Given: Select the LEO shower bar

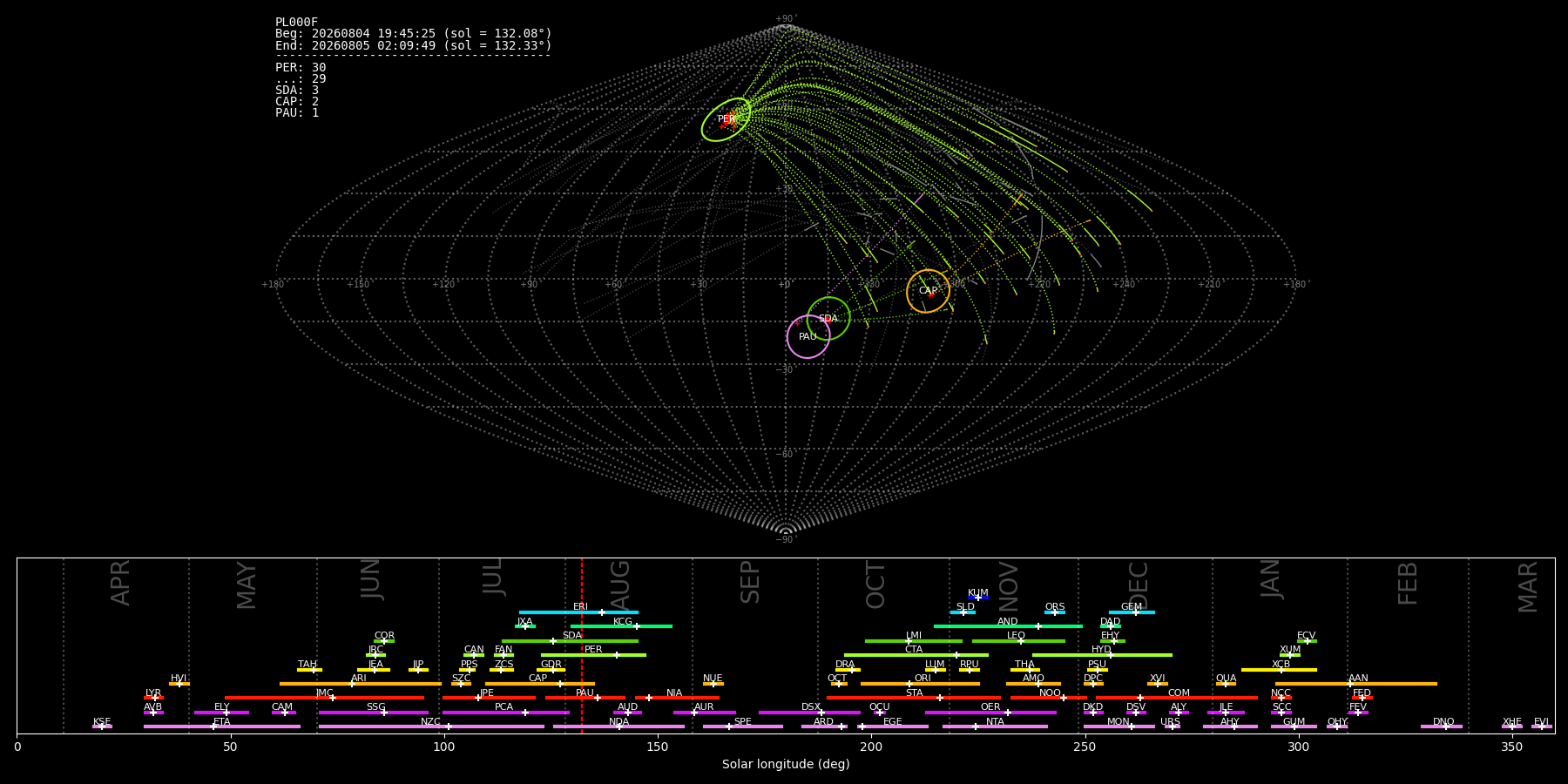Looking at the screenshot, I should click(1018, 641).
